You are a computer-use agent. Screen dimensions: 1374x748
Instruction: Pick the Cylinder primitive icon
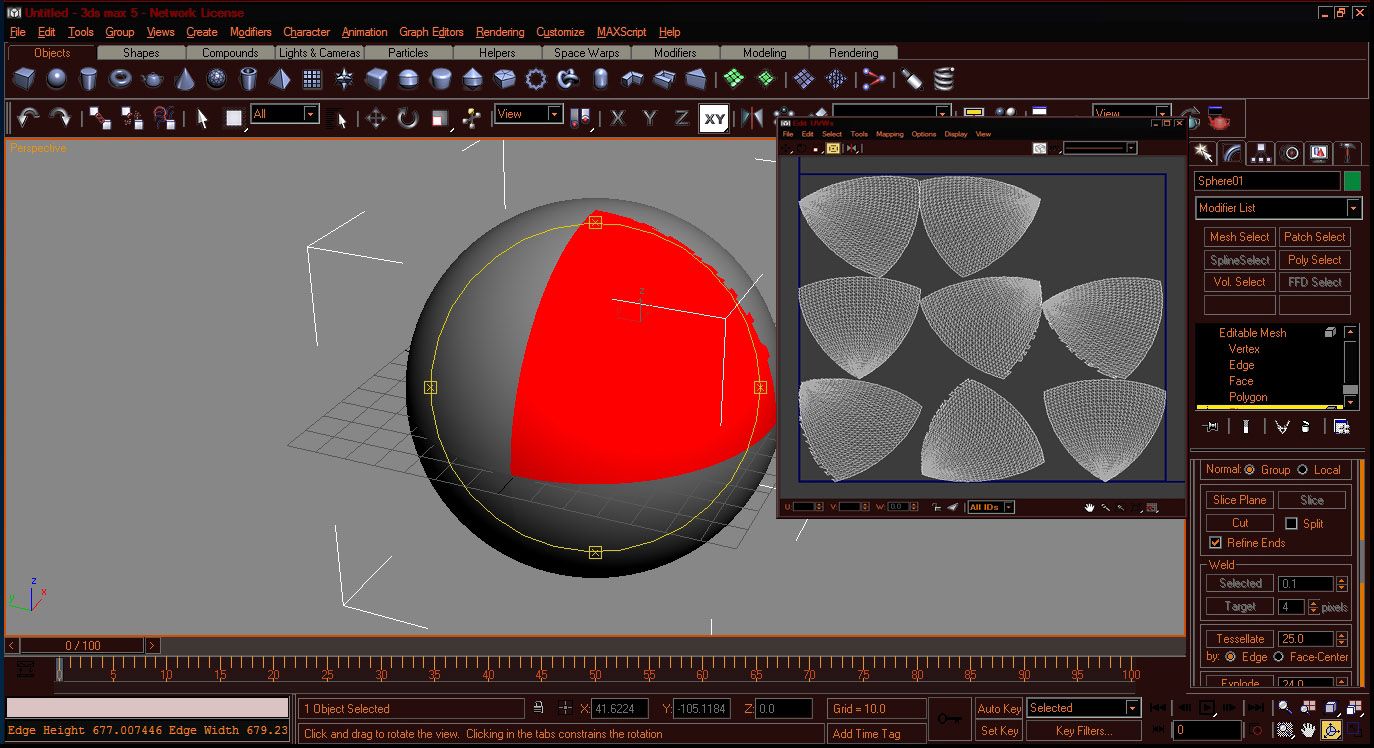point(88,79)
